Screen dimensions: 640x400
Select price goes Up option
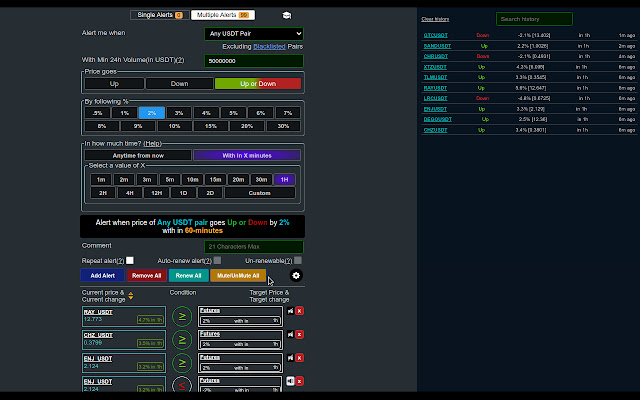[114, 84]
